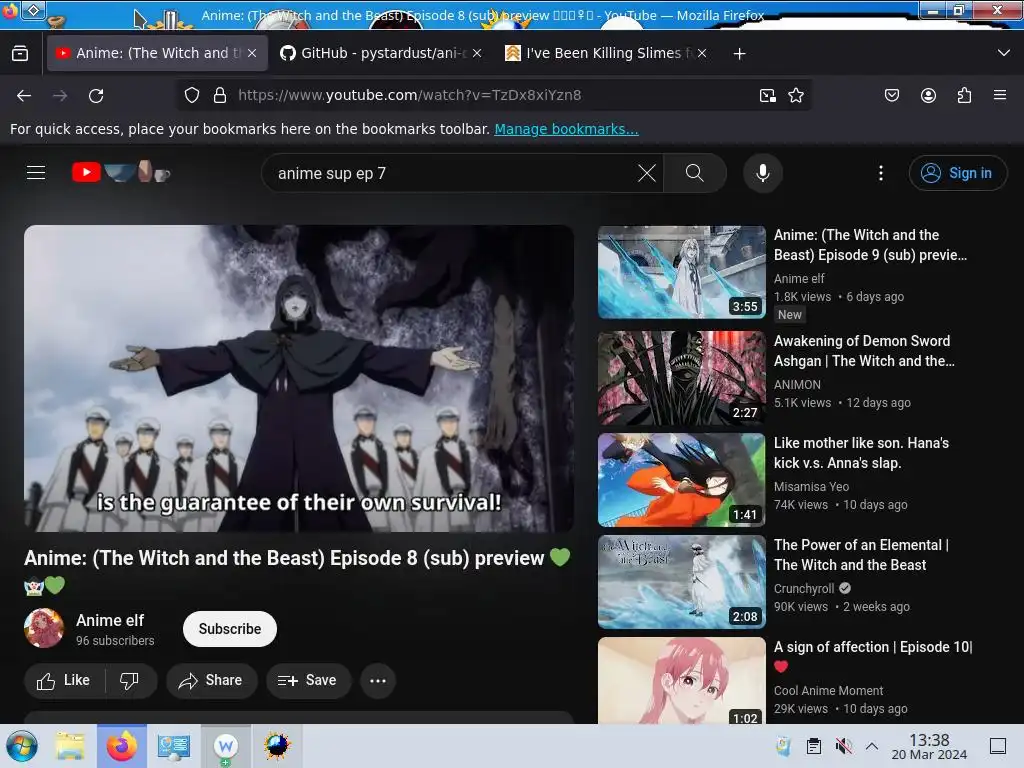This screenshot has width=1024, height=768.
Task: Expand hidden system tray icons
Action: pos(872,746)
